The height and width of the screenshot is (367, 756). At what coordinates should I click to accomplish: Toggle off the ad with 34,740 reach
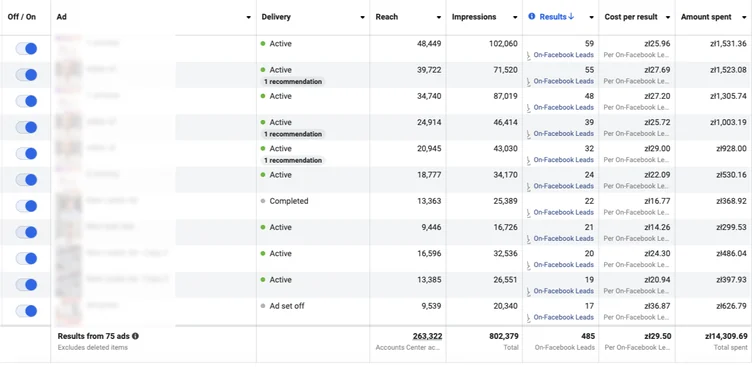(x=26, y=101)
